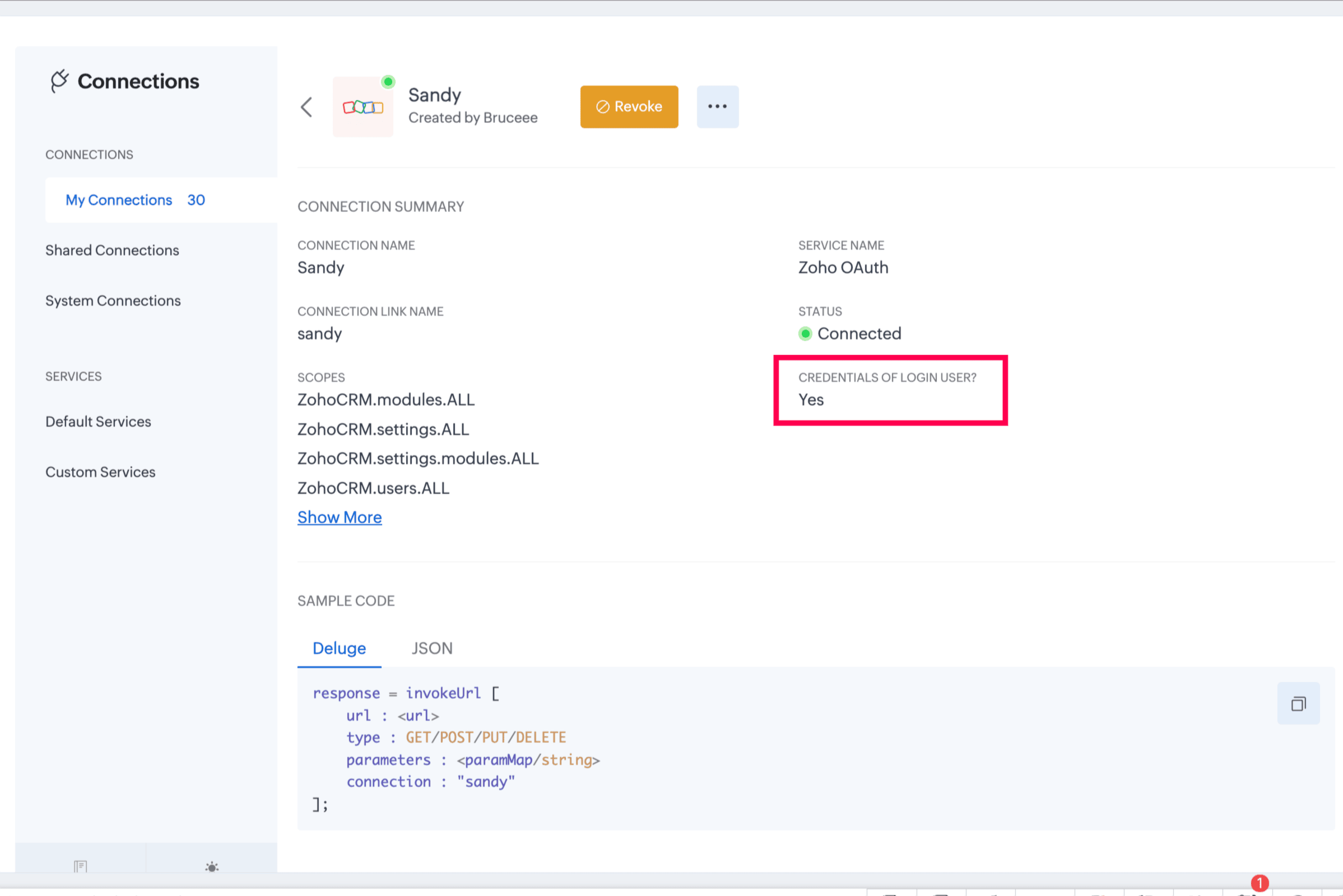Image resolution: width=1343 pixels, height=896 pixels.
Task: Open Shared Connections
Action: (112, 250)
